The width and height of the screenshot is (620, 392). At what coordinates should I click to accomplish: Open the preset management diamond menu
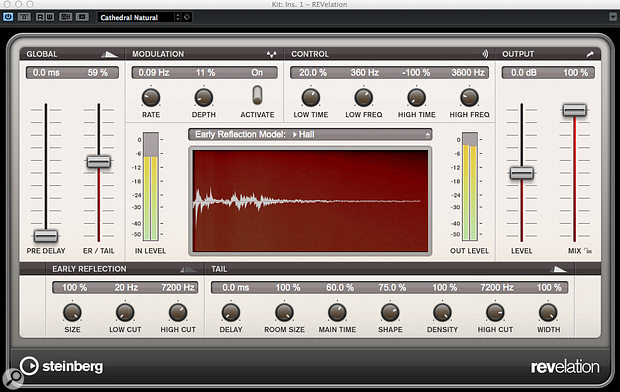(187, 17)
